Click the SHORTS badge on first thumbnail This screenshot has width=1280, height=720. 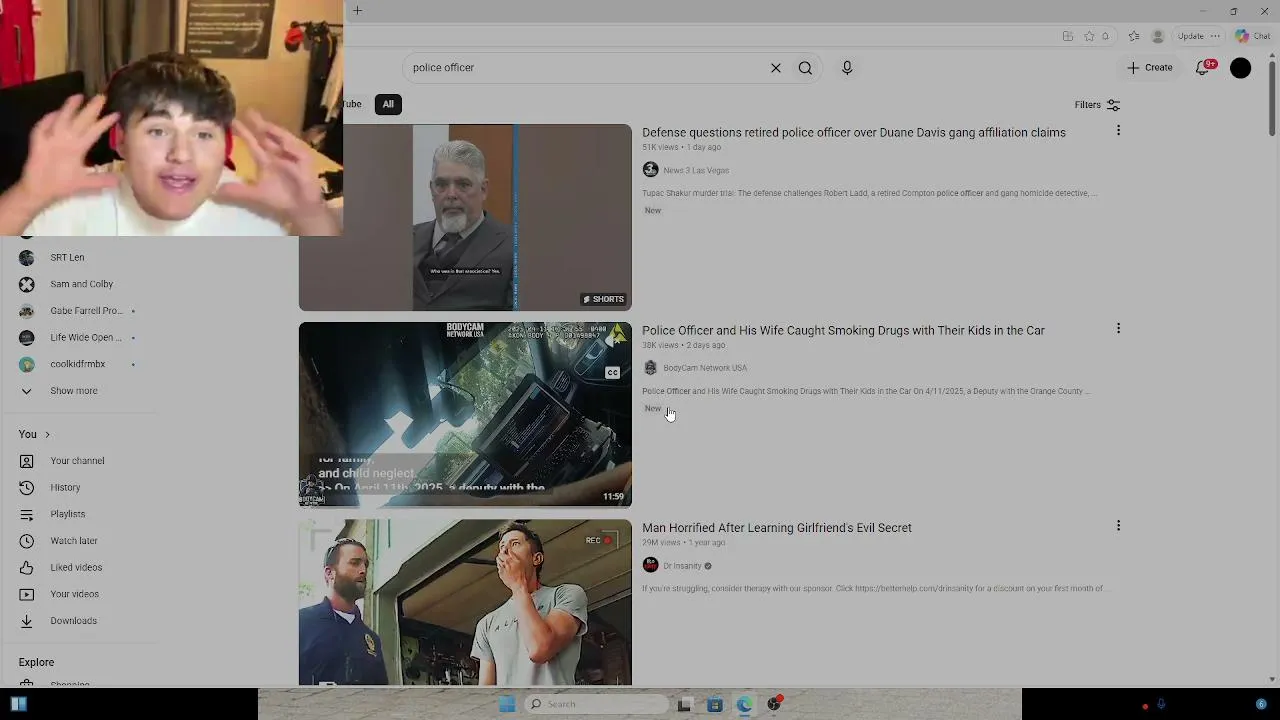[604, 299]
